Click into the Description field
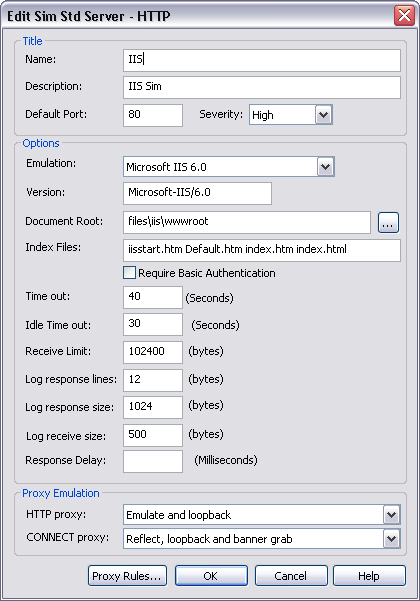The height and width of the screenshot is (601, 420). (262, 87)
